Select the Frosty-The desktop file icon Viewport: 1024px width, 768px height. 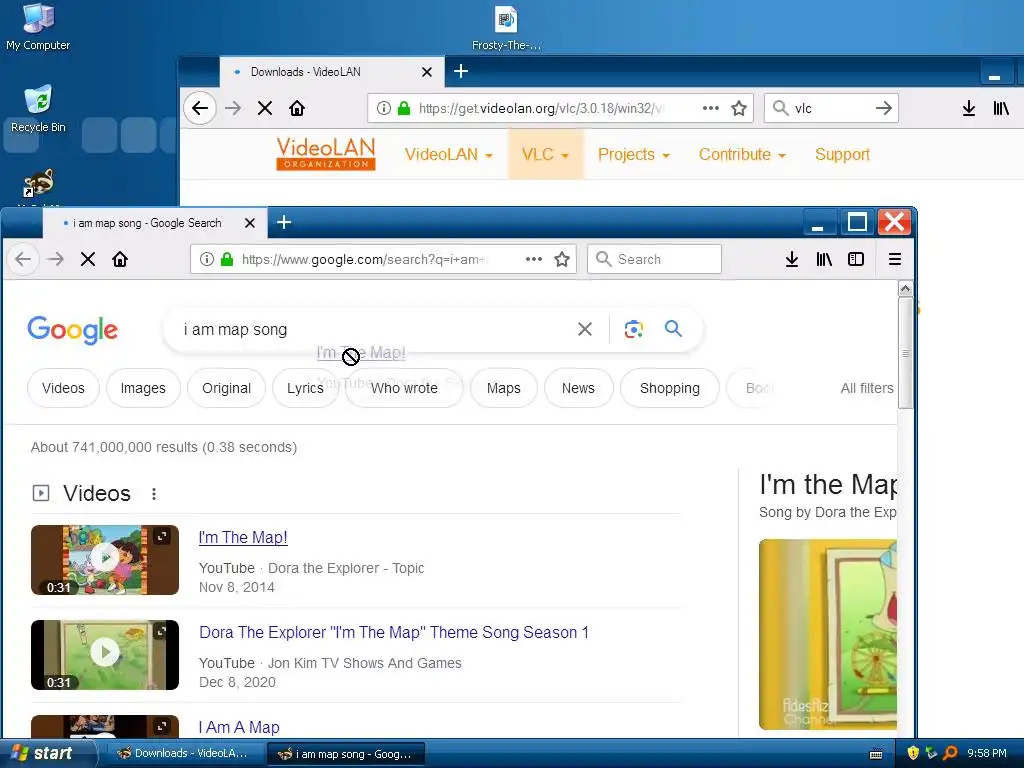pyautogui.click(x=506, y=27)
